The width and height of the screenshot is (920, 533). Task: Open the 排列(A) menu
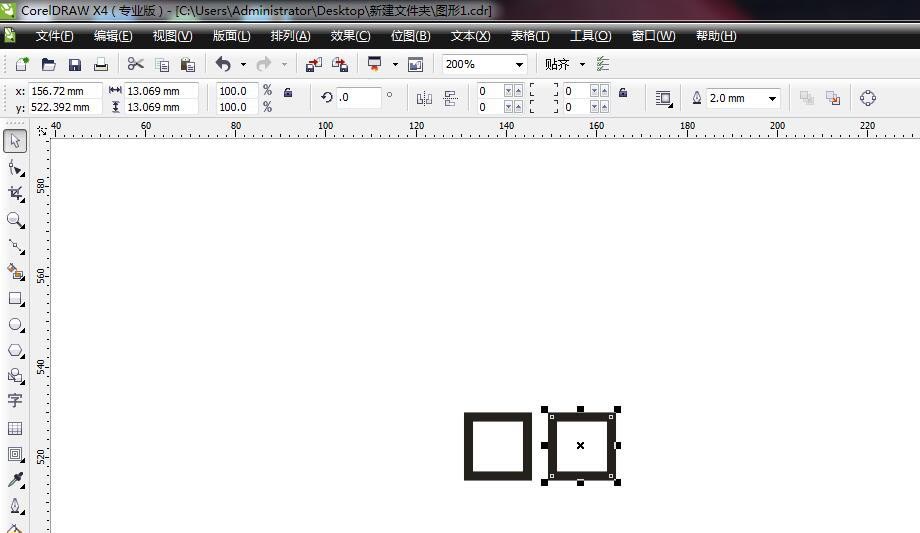click(290, 36)
